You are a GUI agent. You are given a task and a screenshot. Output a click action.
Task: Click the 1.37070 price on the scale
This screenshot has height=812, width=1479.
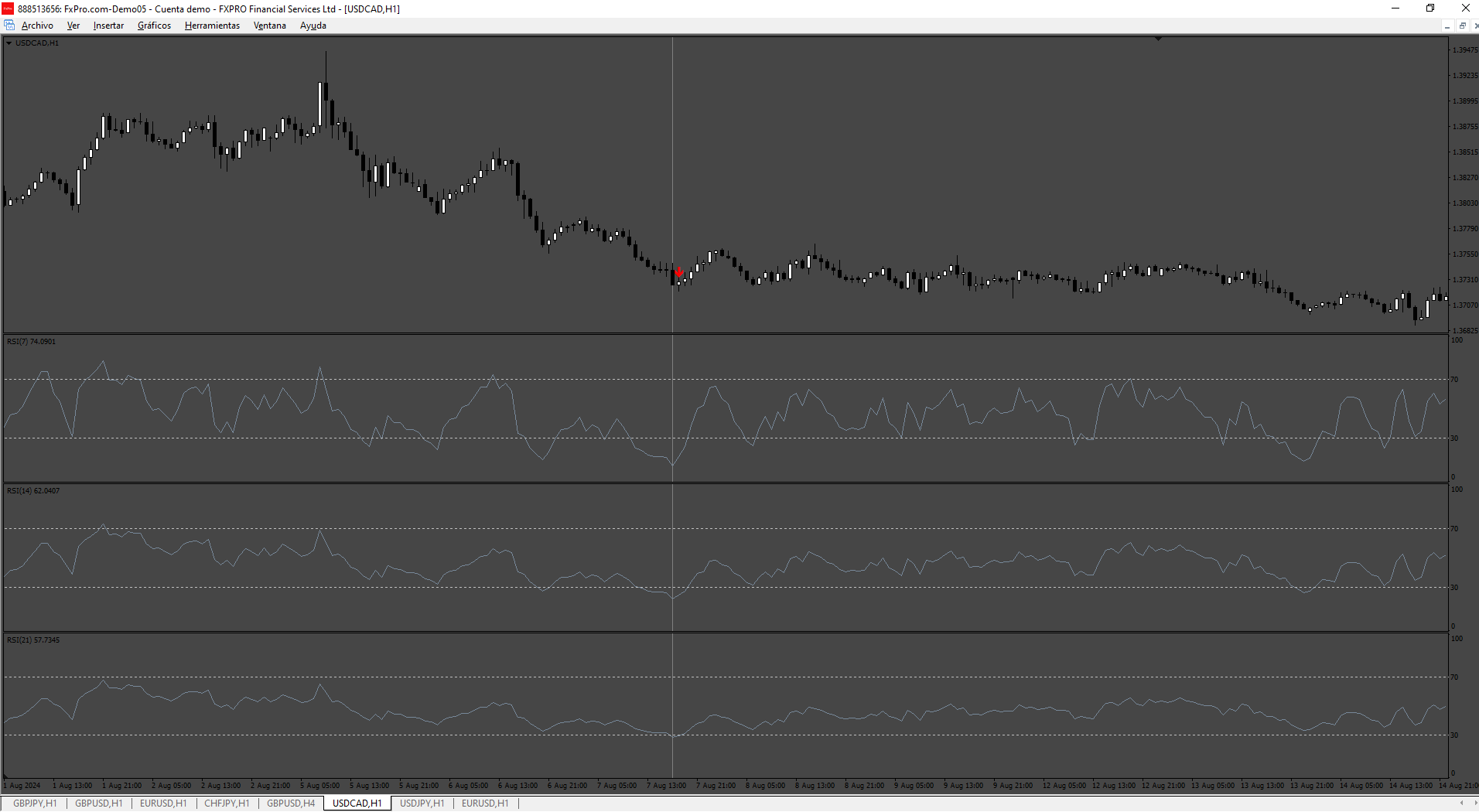(1465, 305)
